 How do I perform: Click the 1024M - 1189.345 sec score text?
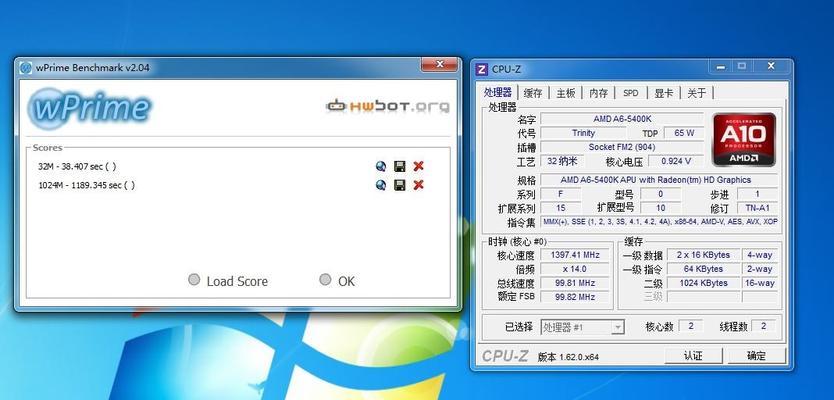[x=87, y=185]
